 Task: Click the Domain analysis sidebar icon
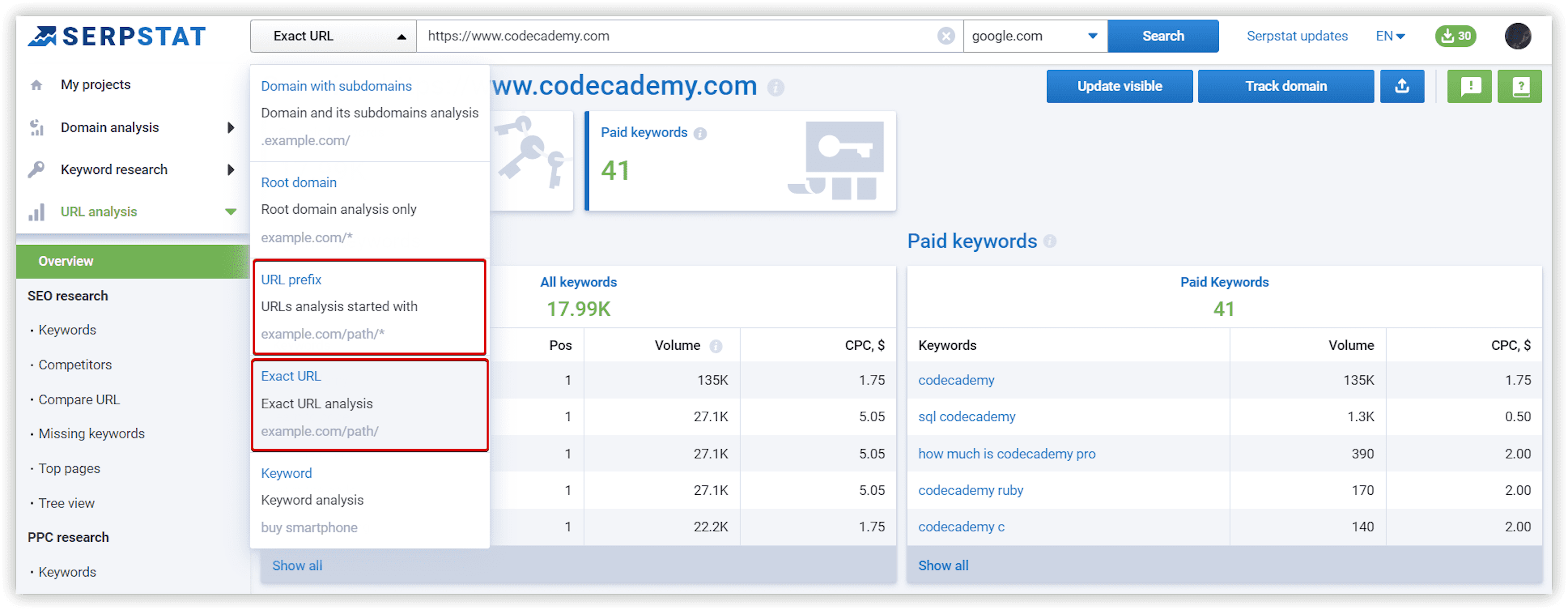point(36,128)
